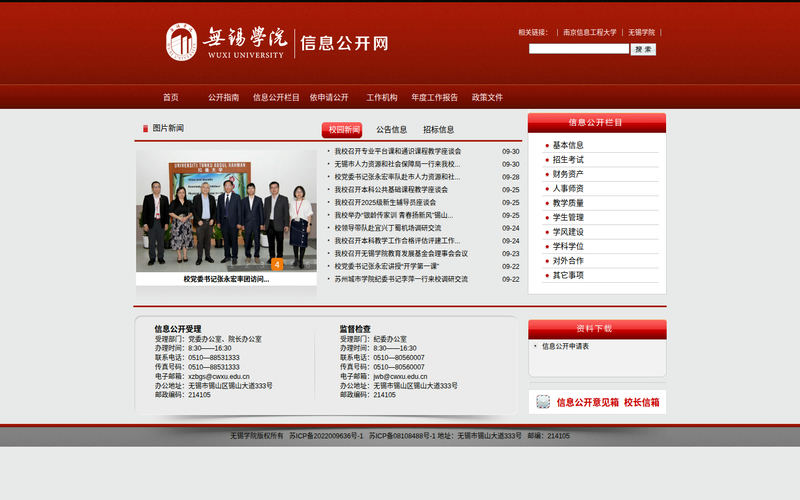Open news 我校召开无锡学院教育发展基金会理事会会议
The image size is (800, 500).
(401, 254)
